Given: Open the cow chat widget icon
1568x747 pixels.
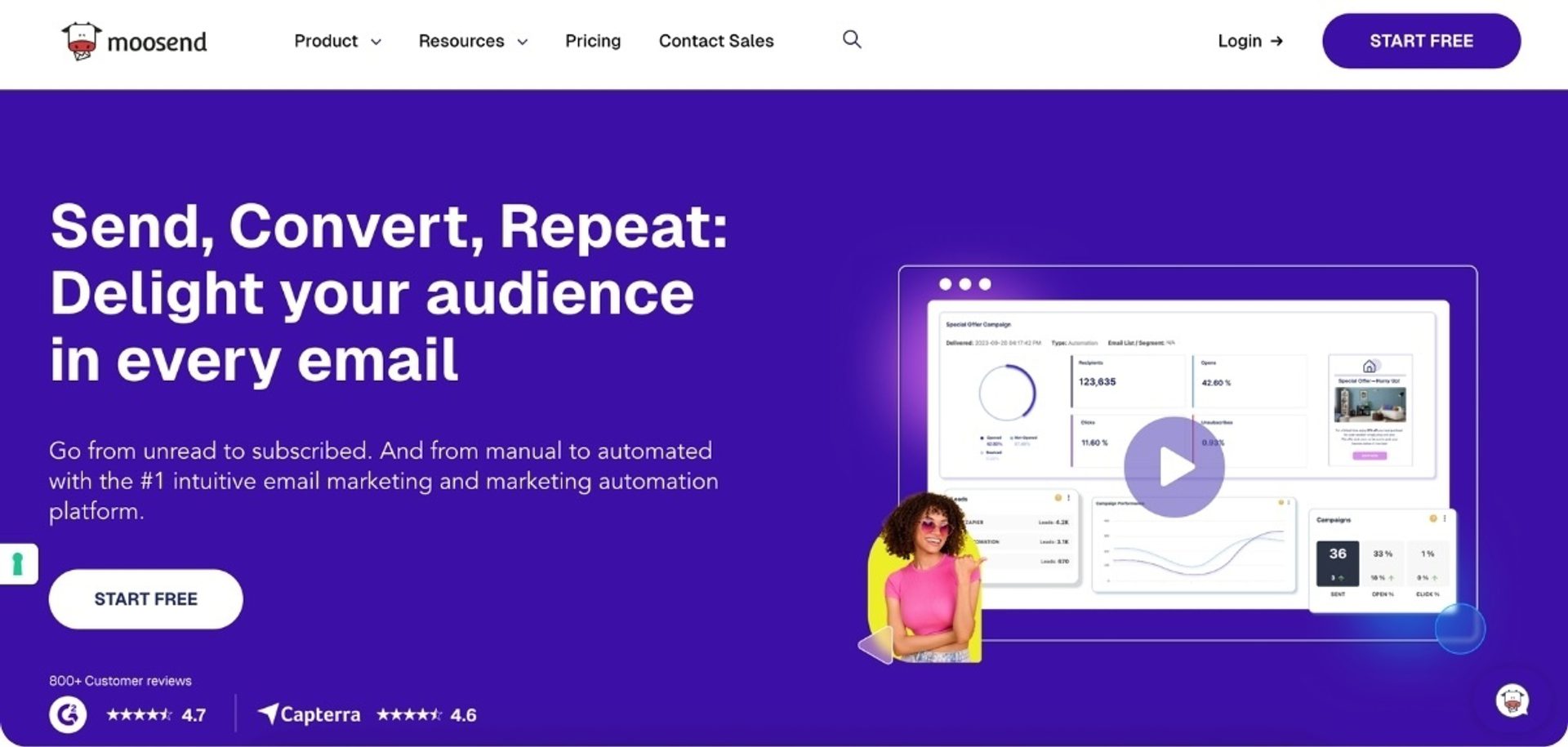Looking at the screenshot, I should 1512,700.
